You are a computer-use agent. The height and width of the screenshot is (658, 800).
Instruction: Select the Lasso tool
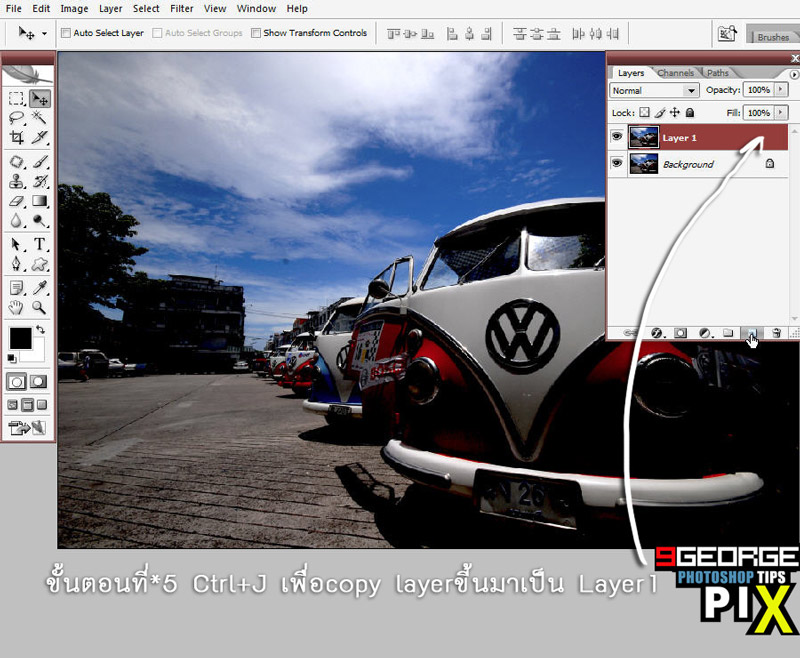click(x=16, y=118)
